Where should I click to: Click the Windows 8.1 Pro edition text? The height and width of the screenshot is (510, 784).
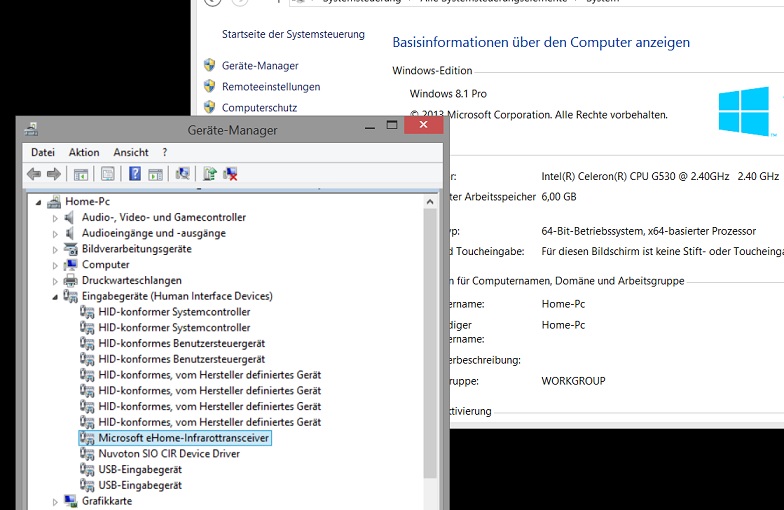(448, 94)
